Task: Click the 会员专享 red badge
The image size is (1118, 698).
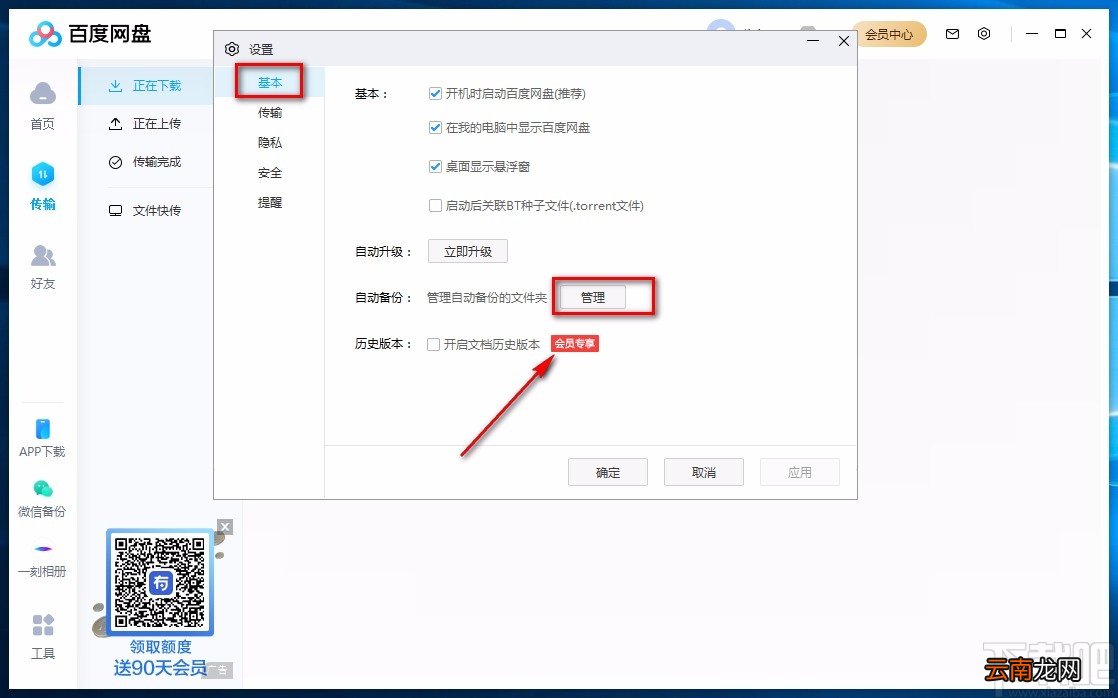Action: tap(575, 344)
